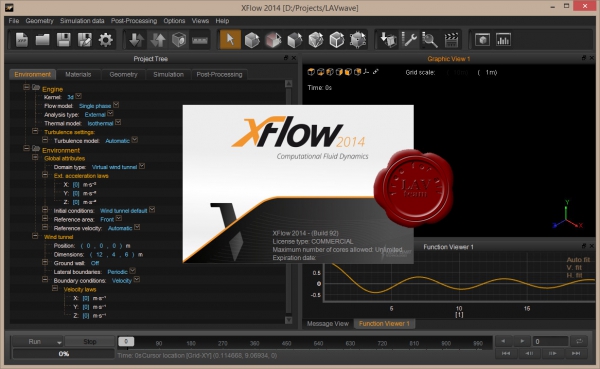Open the wrench tools icon

409,40
